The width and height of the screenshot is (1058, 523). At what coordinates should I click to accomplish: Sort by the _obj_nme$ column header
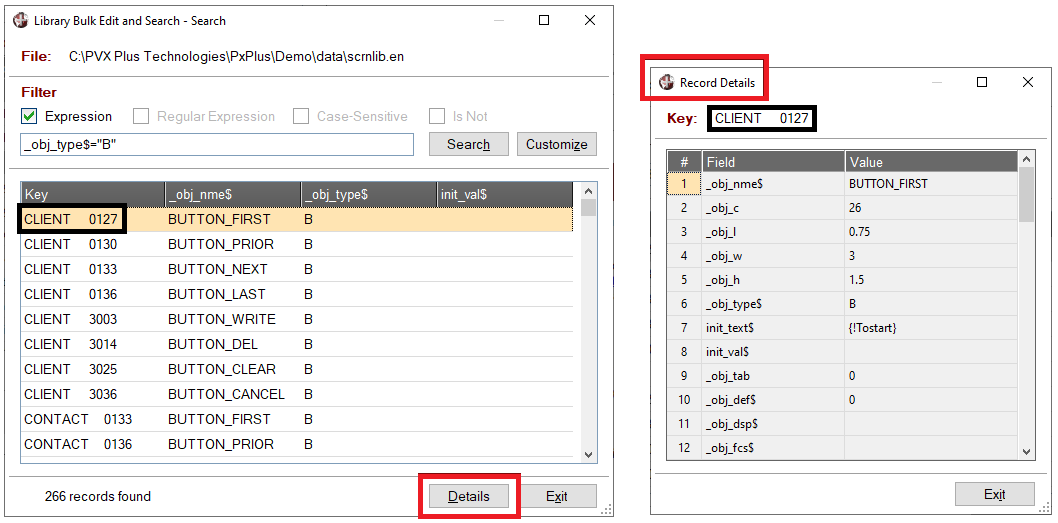pos(232,194)
